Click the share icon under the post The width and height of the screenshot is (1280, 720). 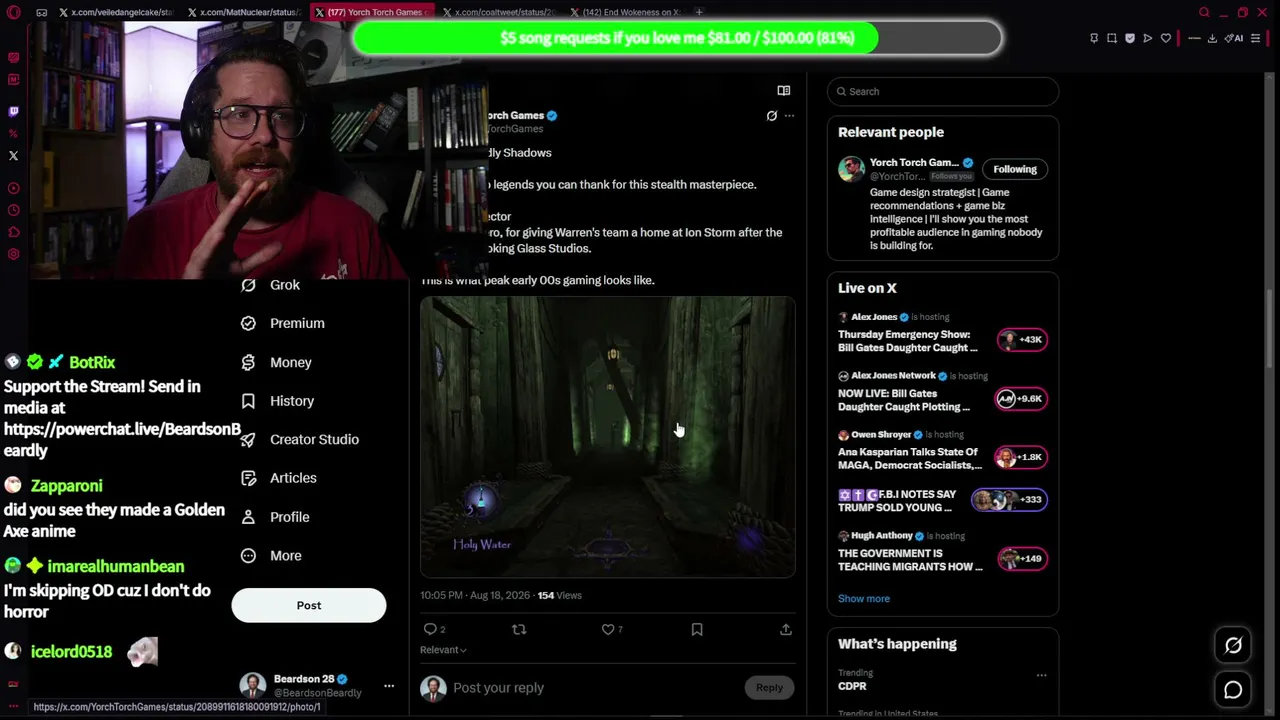(786, 629)
